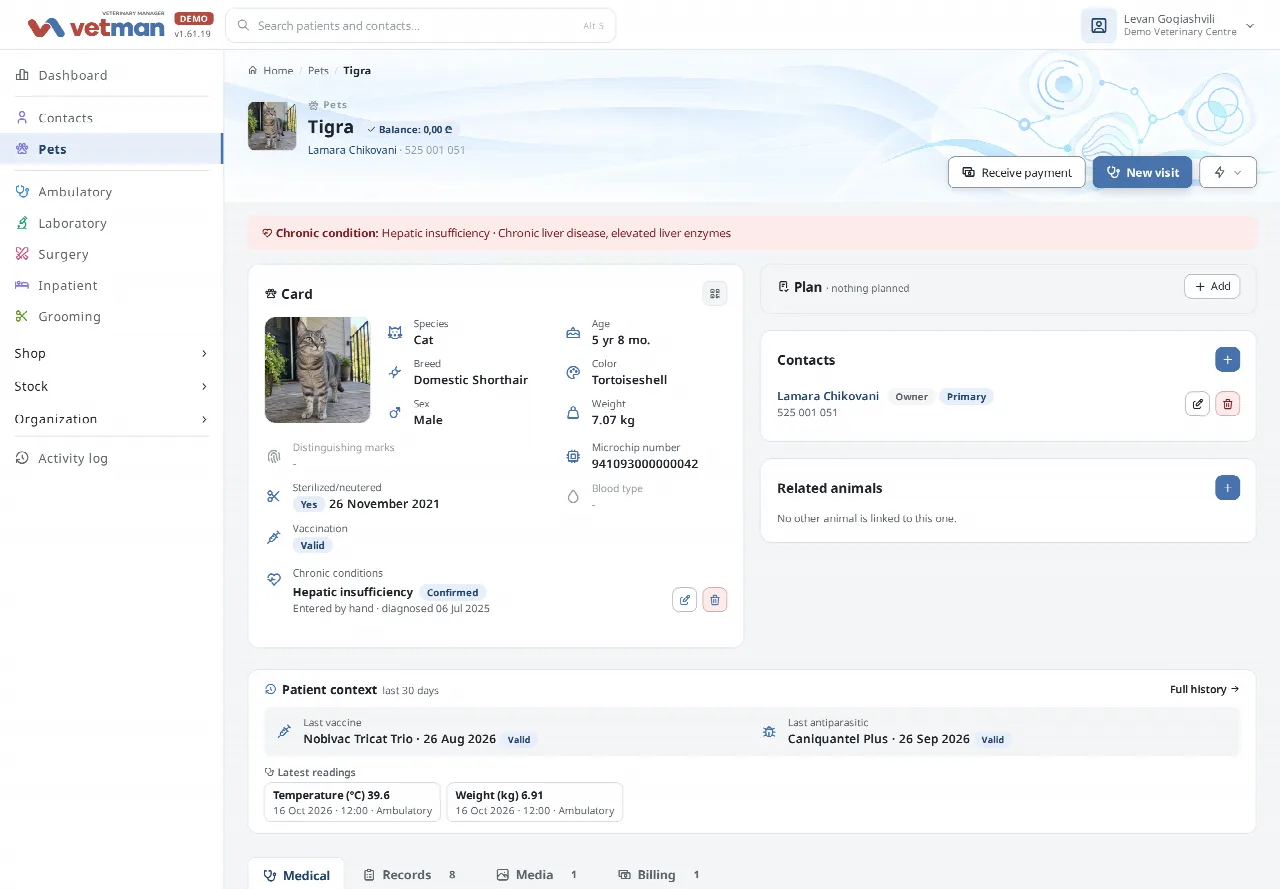Delete the Hepatic insufficiency chronic condition
Image resolution: width=1280 pixels, height=889 pixels.
[714, 600]
